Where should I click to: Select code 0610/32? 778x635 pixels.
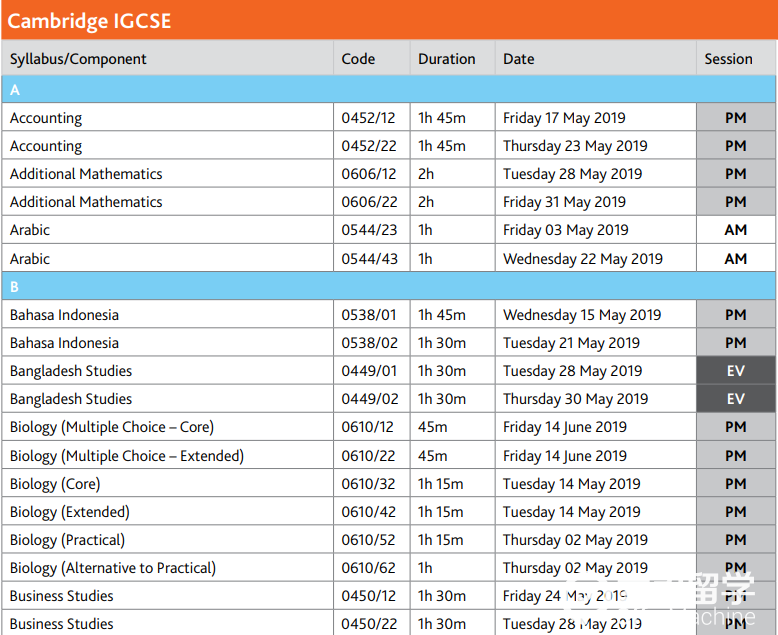(x=368, y=484)
